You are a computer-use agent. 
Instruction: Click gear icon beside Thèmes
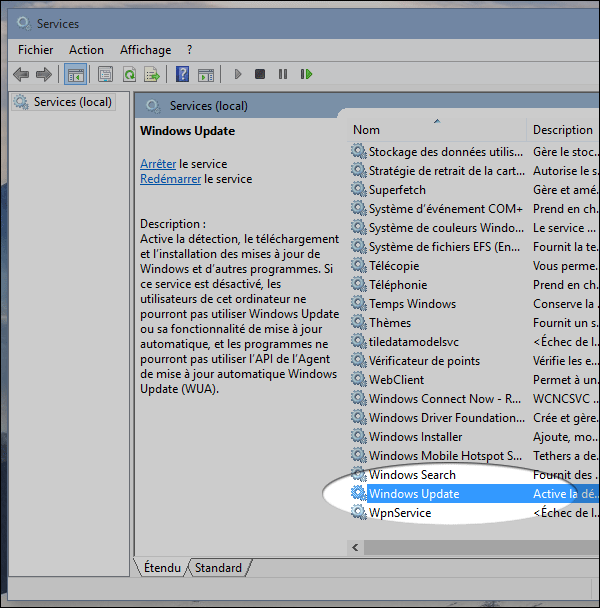click(x=359, y=323)
